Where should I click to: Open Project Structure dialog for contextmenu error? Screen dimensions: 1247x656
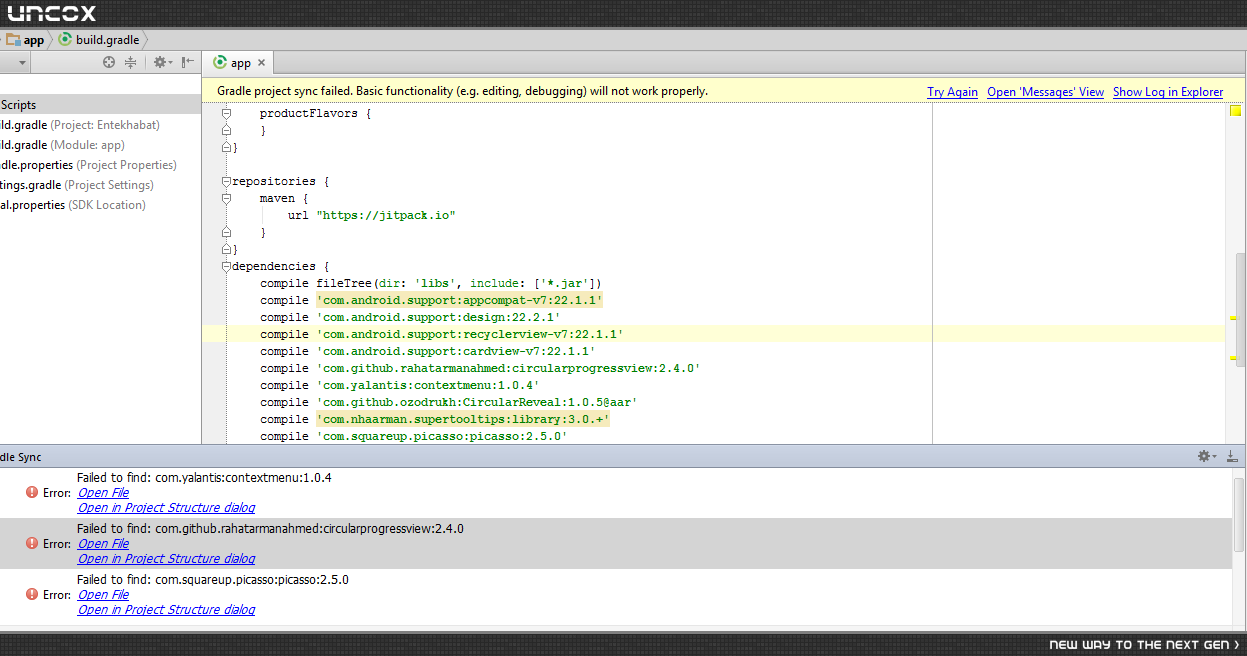click(166, 508)
